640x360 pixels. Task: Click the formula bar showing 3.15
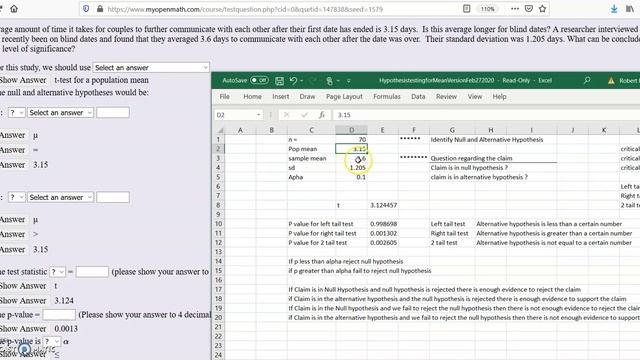pos(486,115)
